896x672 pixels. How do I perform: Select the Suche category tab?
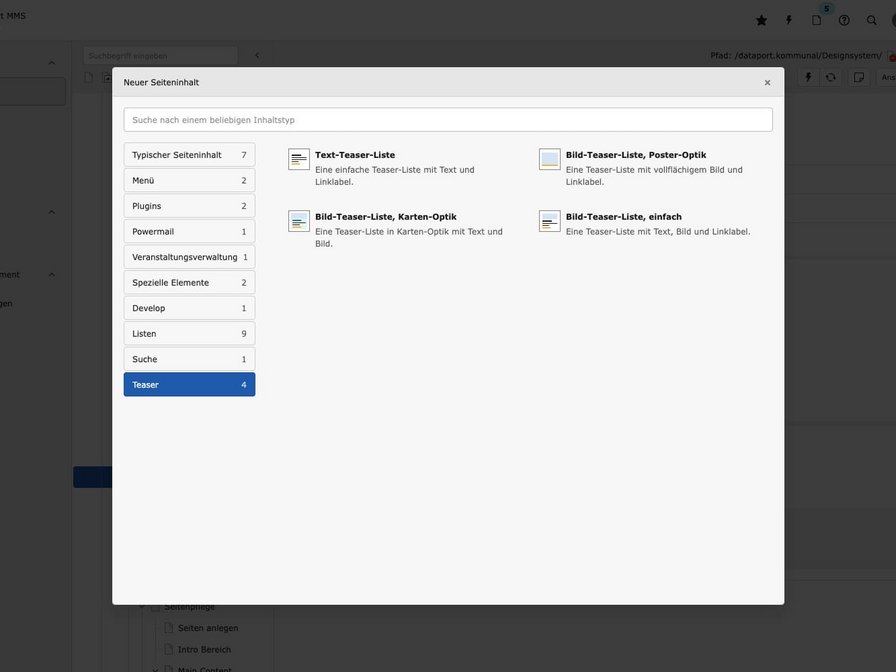(x=189, y=359)
